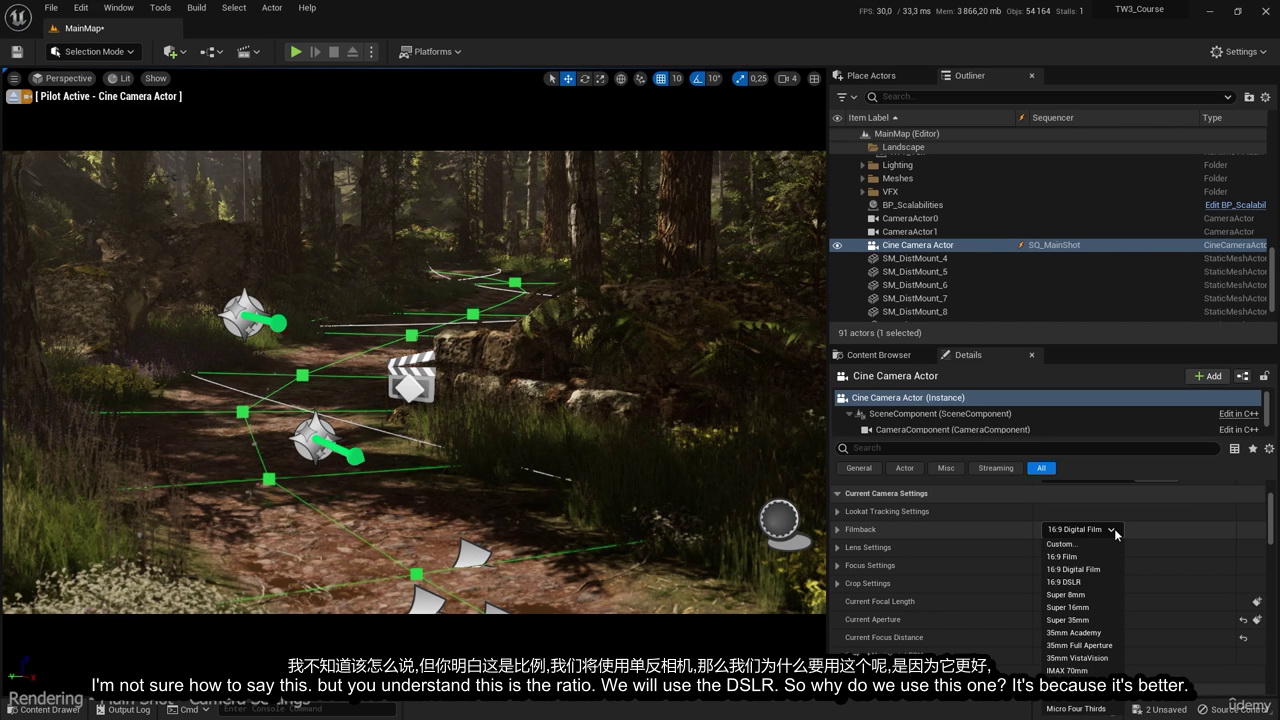The width and height of the screenshot is (1280, 720).
Task: Open Perspective view mode button
Action: coord(61,78)
